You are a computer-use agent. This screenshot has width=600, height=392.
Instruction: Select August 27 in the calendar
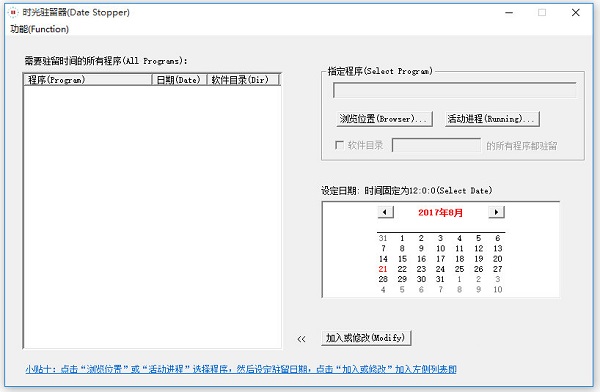(497, 269)
